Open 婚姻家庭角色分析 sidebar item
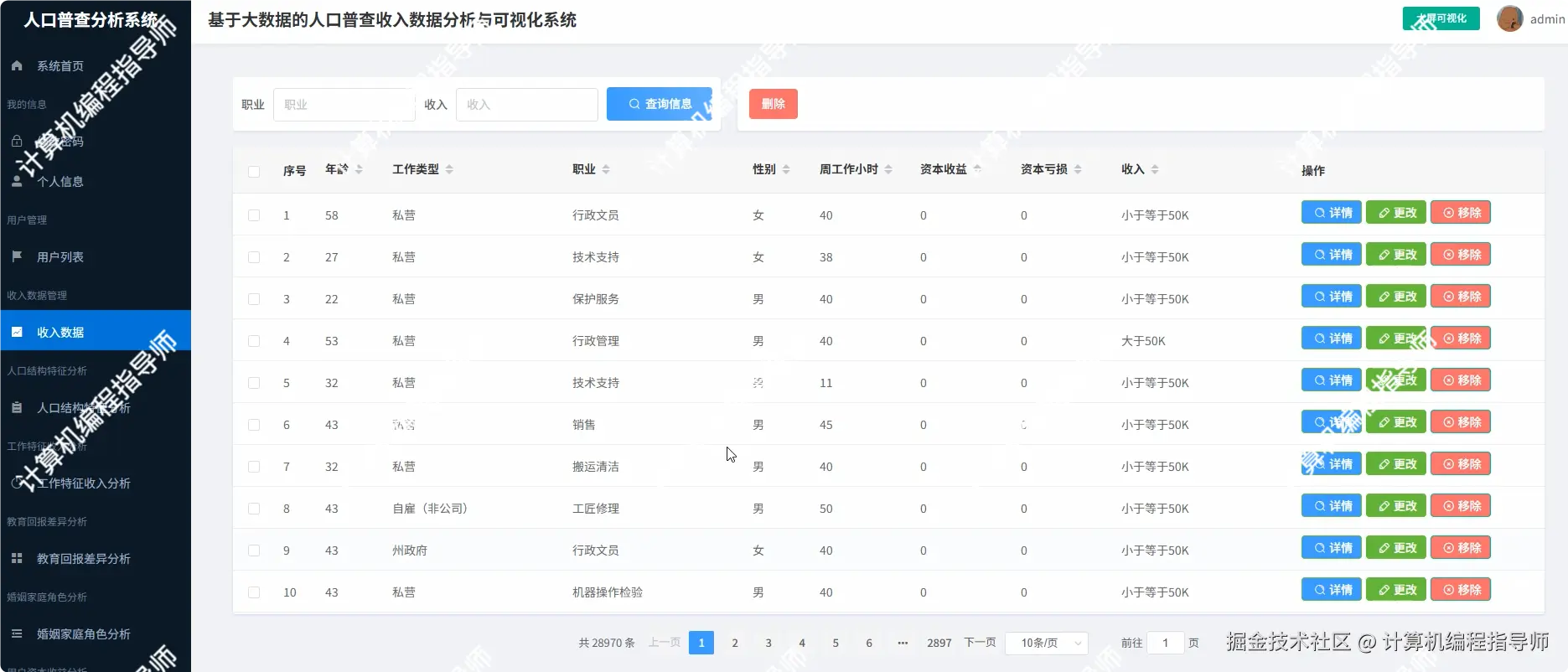1568x672 pixels. point(96,633)
